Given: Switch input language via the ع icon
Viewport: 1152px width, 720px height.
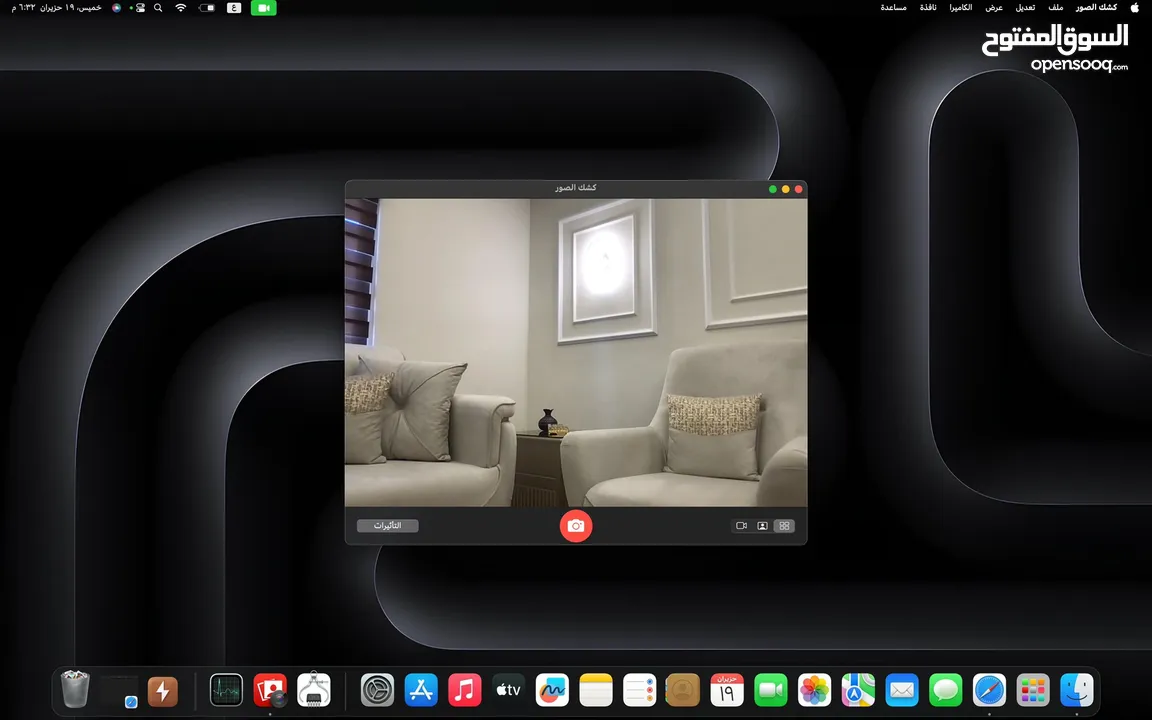Looking at the screenshot, I should [234, 8].
